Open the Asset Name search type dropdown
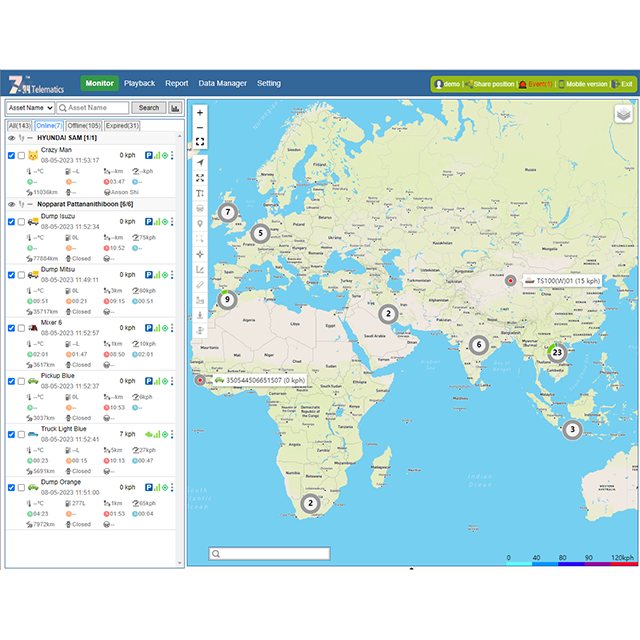This screenshot has width=640, height=640. 31,108
